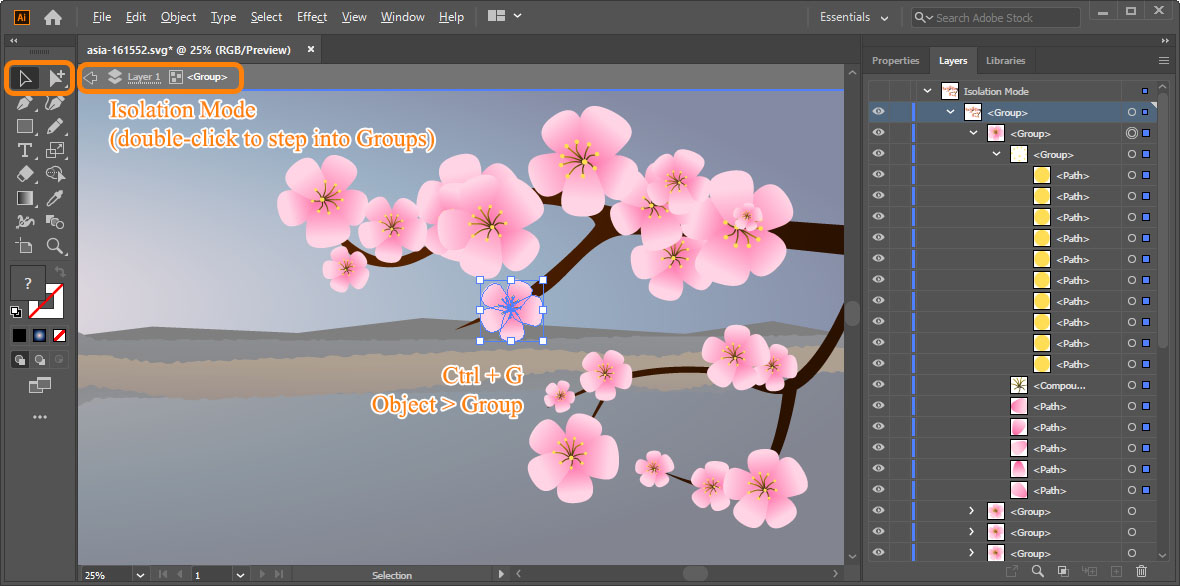The image size is (1180, 586).
Task: Activate the Eyedropper tool
Action: pos(56,198)
